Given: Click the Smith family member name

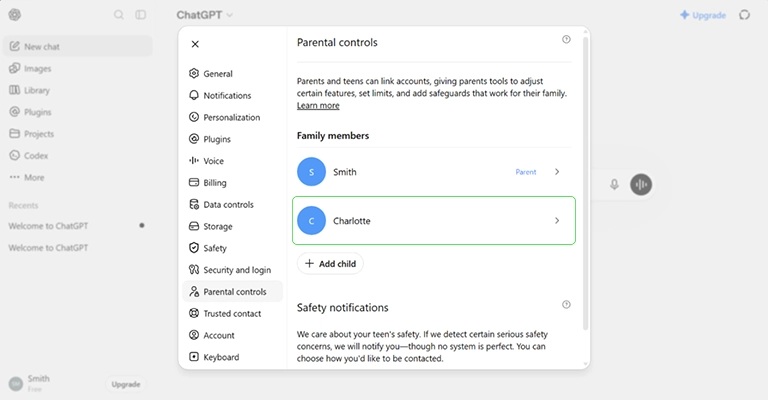Looking at the screenshot, I should 345,172.
